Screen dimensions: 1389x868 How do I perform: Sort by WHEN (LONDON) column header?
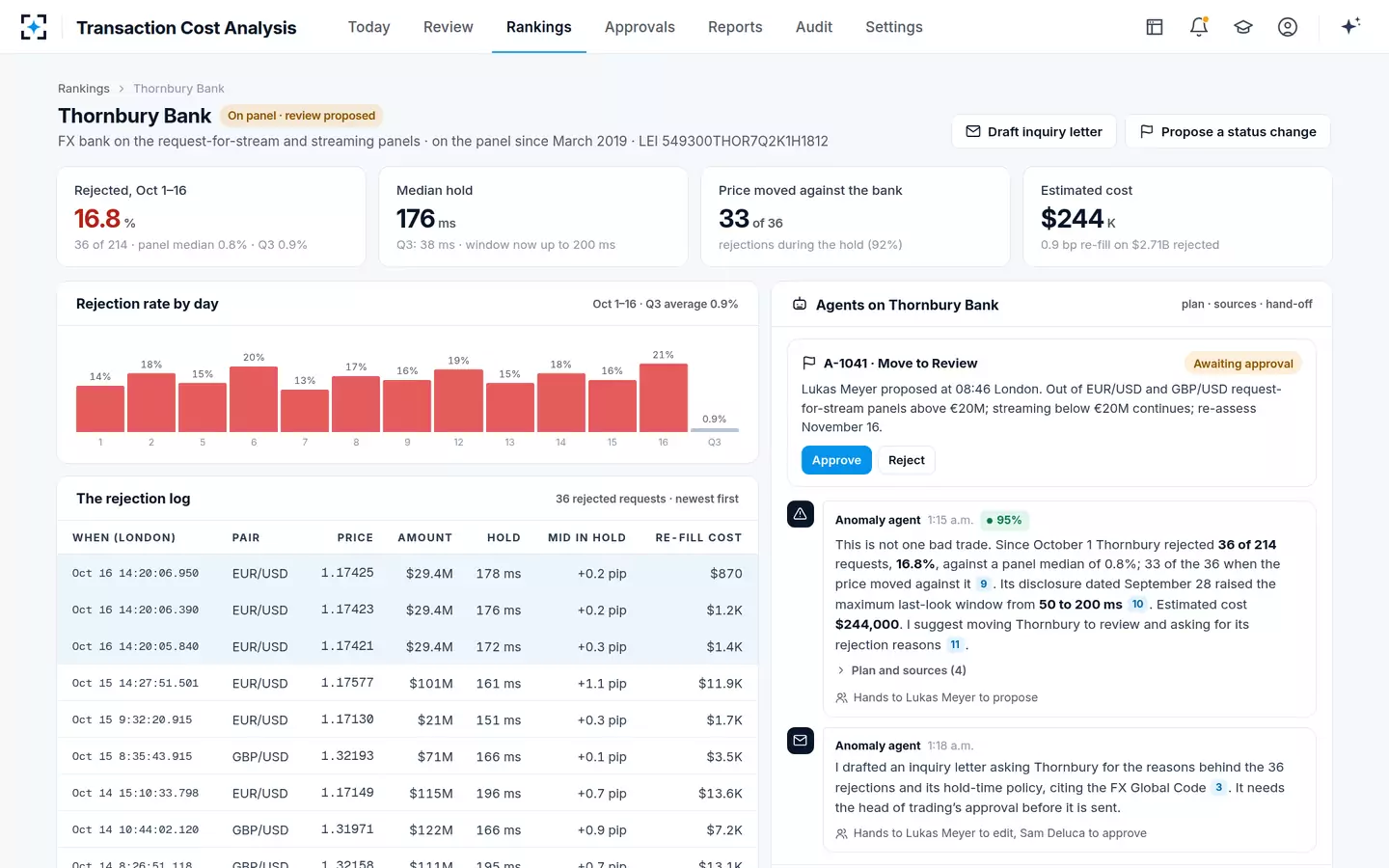(x=124, y=538)
